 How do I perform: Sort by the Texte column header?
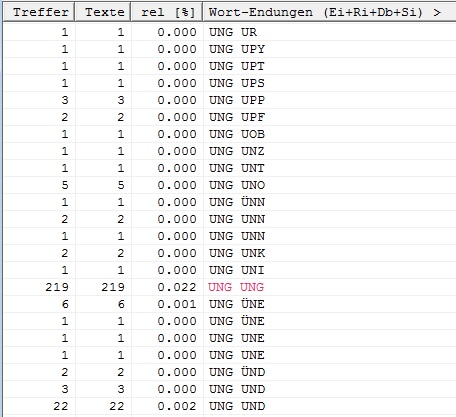tap(103, 12)
